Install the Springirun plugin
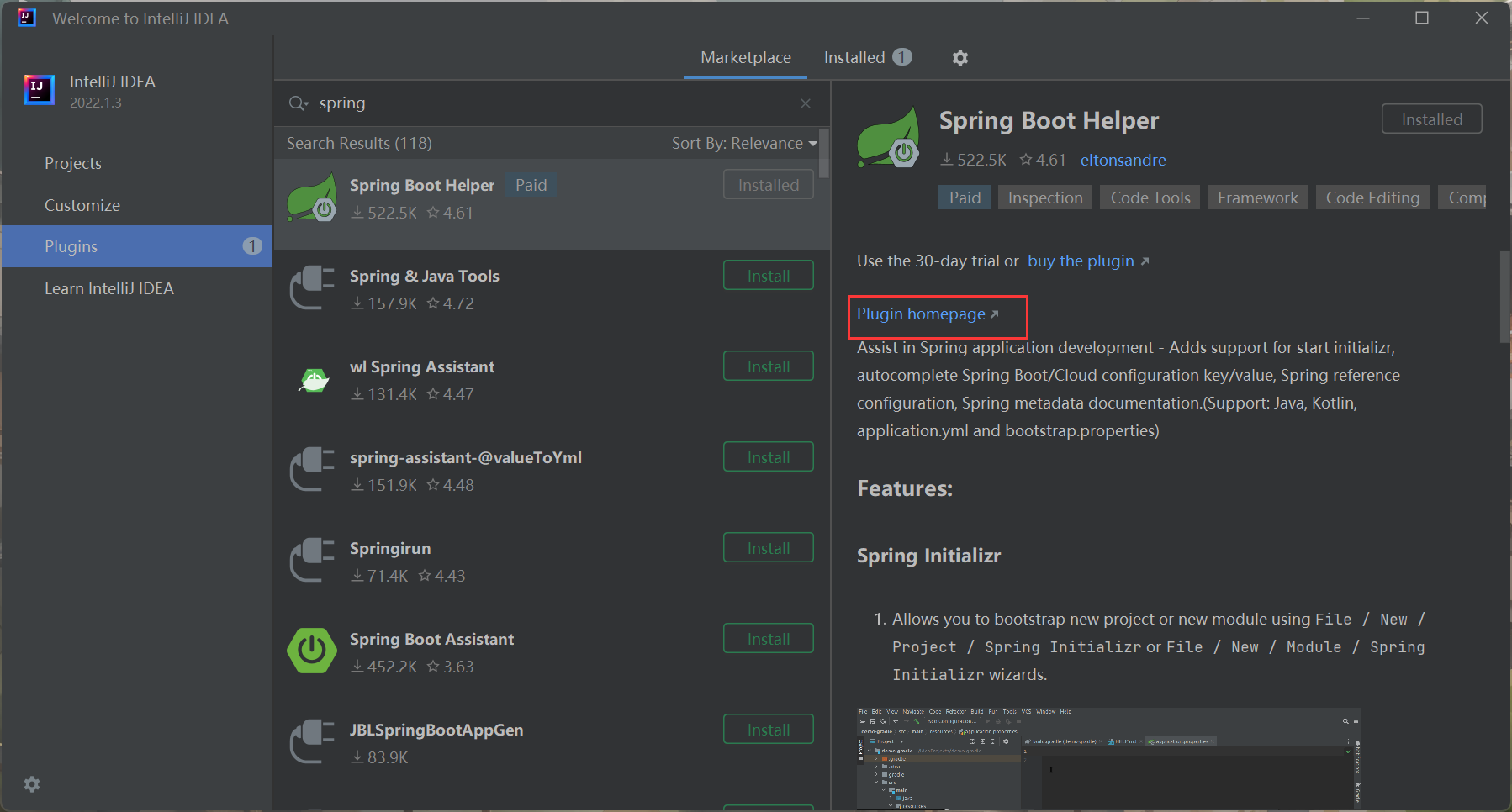This screenshot has width=1512, height=812. click(x=769, y=548)
